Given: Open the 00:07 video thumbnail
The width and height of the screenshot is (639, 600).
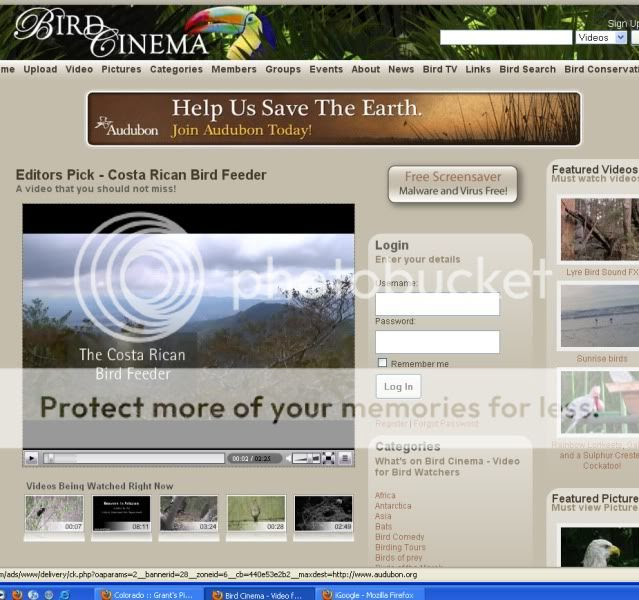Looking at the screenshot, I should pos(54,513).
